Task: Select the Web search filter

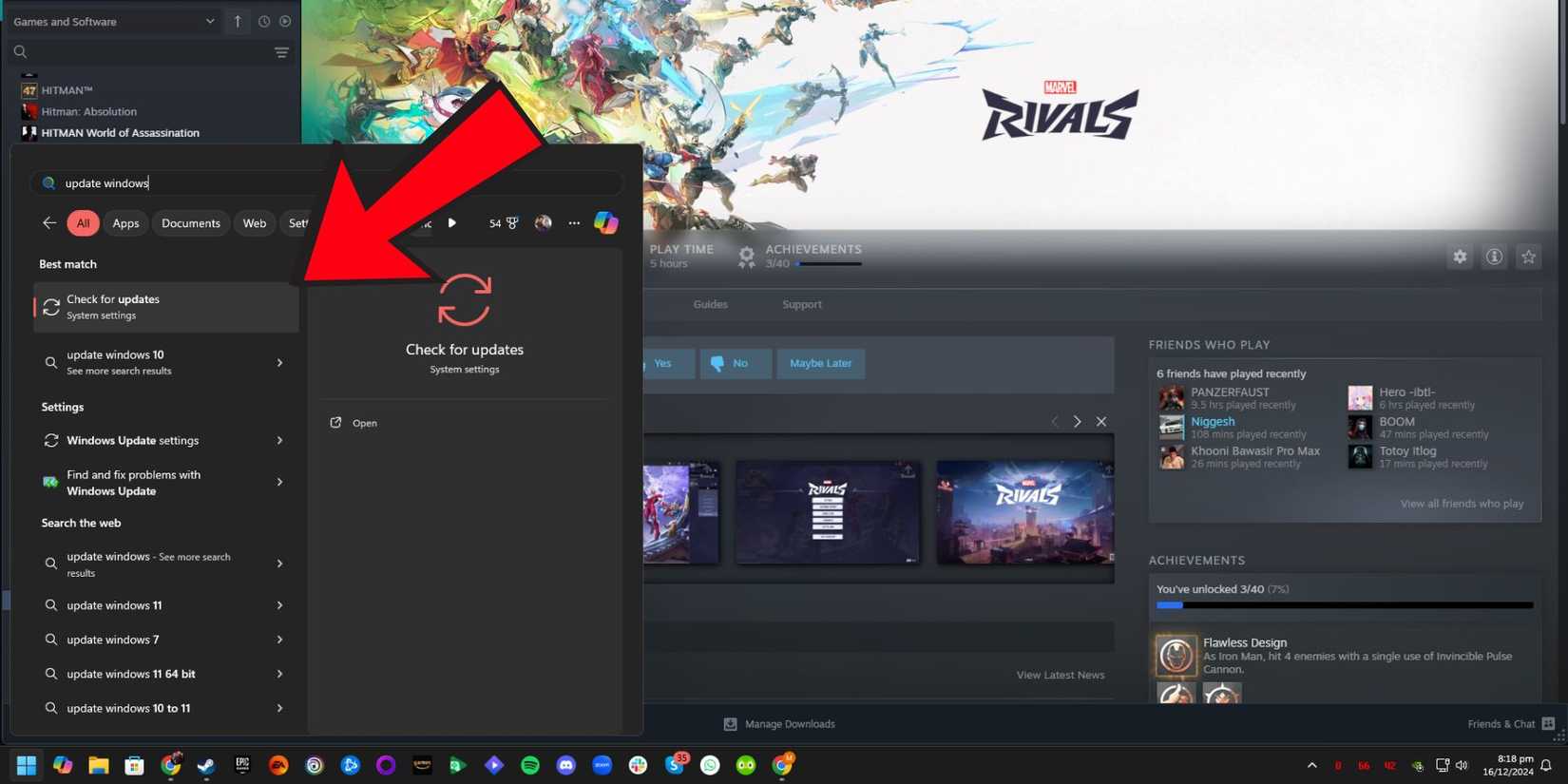Action: click(255, 223)
